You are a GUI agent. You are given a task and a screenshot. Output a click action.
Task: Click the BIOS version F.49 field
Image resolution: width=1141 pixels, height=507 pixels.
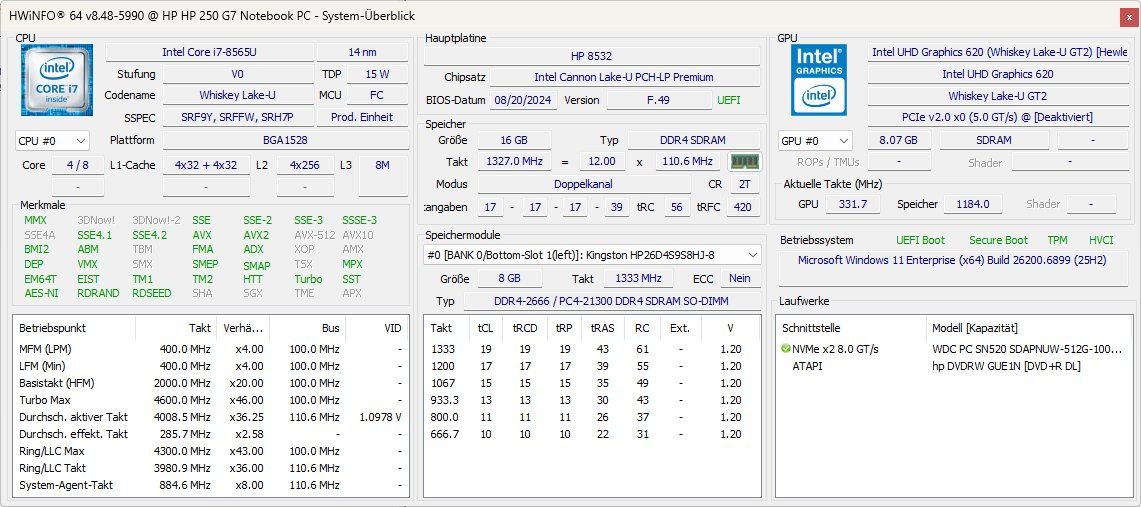659,100
